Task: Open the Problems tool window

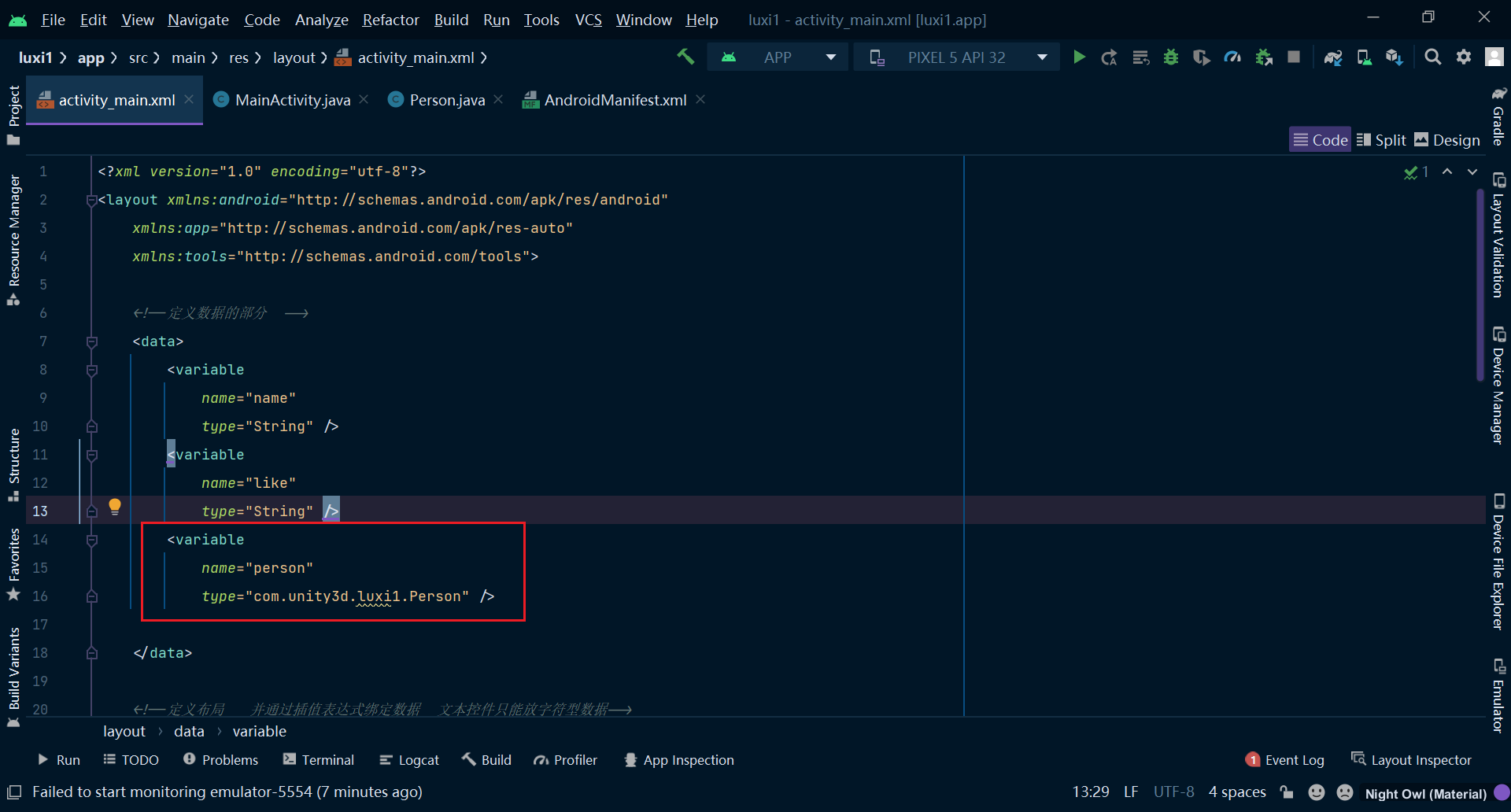Action: (x=220, y=760)
